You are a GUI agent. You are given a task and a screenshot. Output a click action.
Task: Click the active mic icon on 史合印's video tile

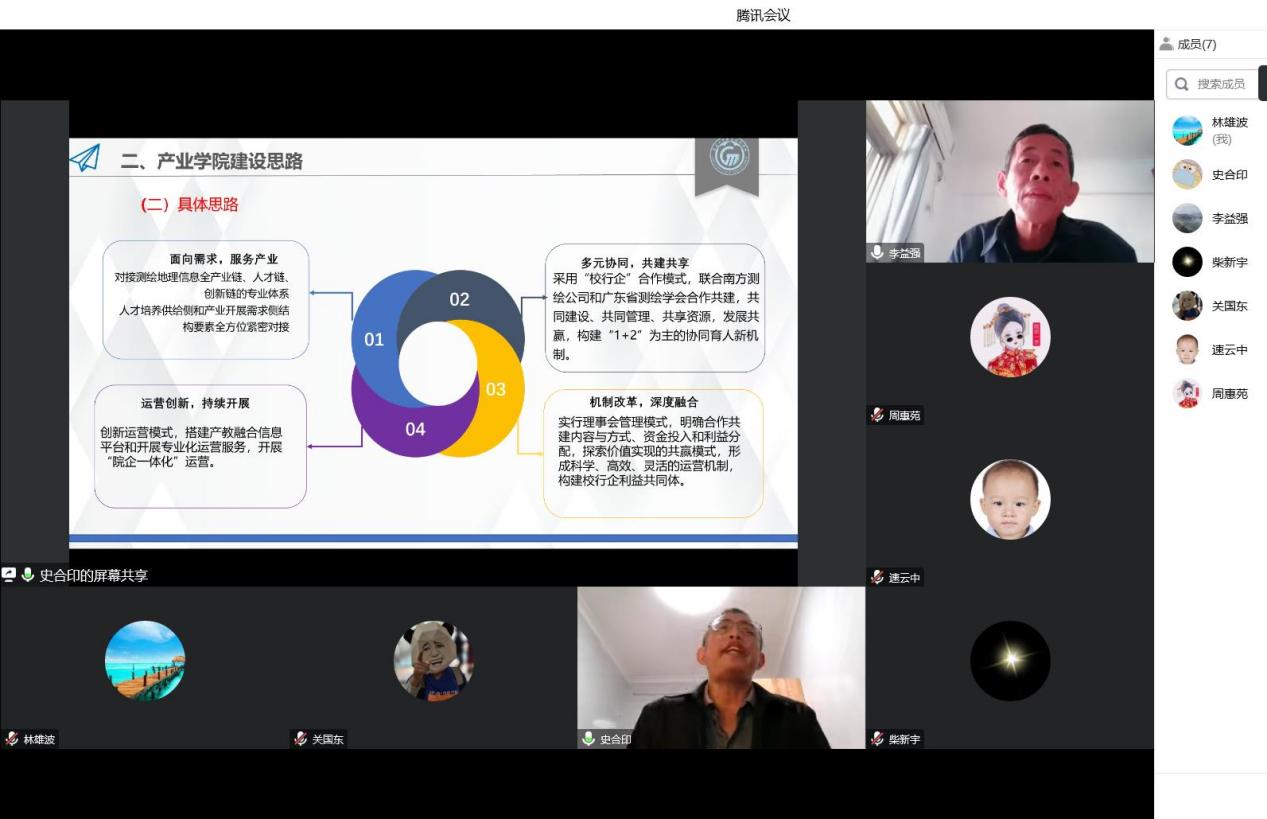pyautogui.click(x=589, y=739)
